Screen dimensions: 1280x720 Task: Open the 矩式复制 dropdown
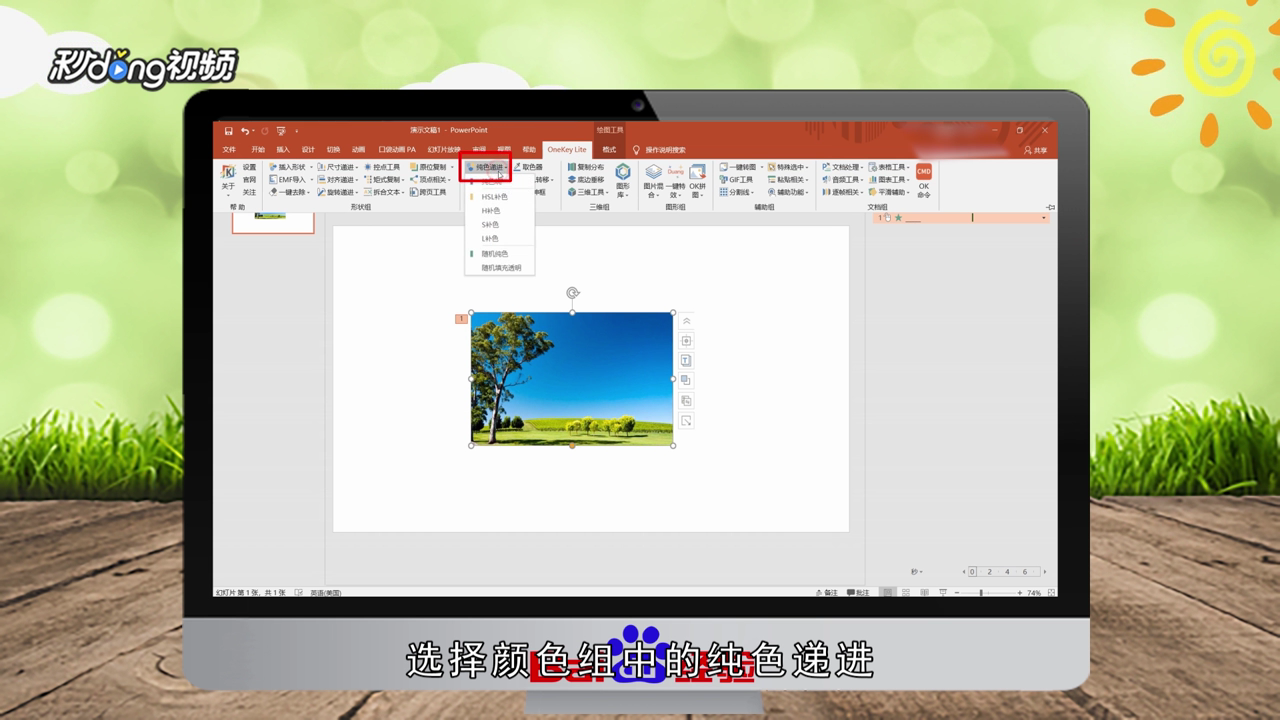[385, 179]
